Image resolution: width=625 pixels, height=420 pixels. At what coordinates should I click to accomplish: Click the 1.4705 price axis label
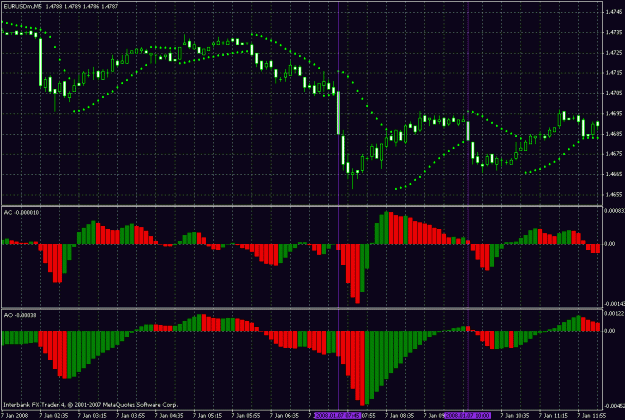coord(614,93)
